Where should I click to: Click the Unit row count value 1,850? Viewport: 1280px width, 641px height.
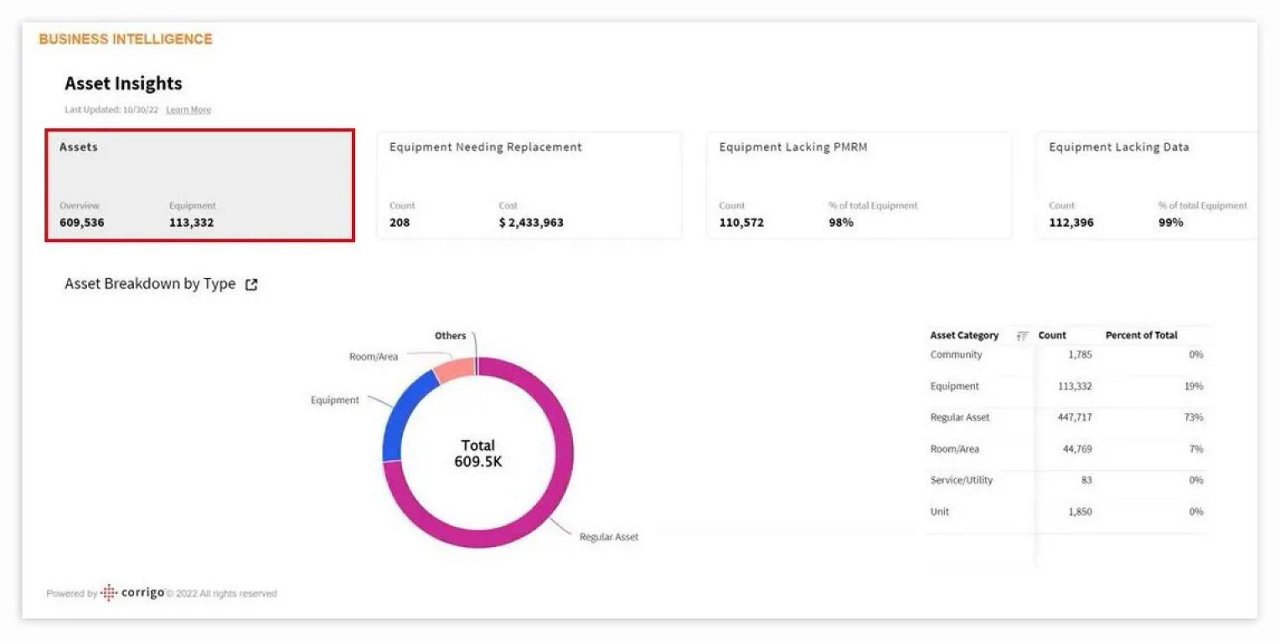click(x=1077, y=511)
